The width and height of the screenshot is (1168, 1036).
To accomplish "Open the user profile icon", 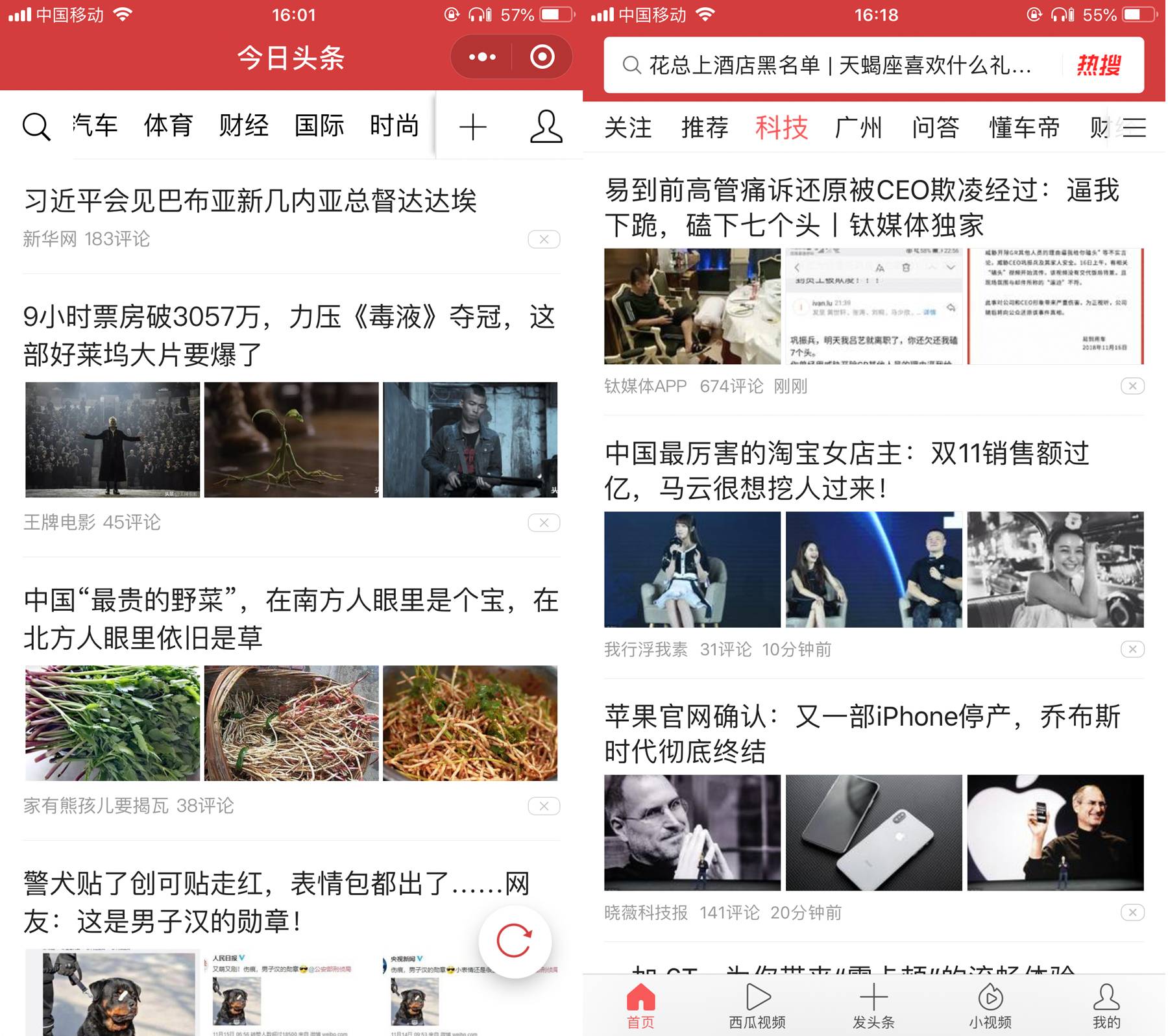I will pyautogui.click(x=546, y=127).
